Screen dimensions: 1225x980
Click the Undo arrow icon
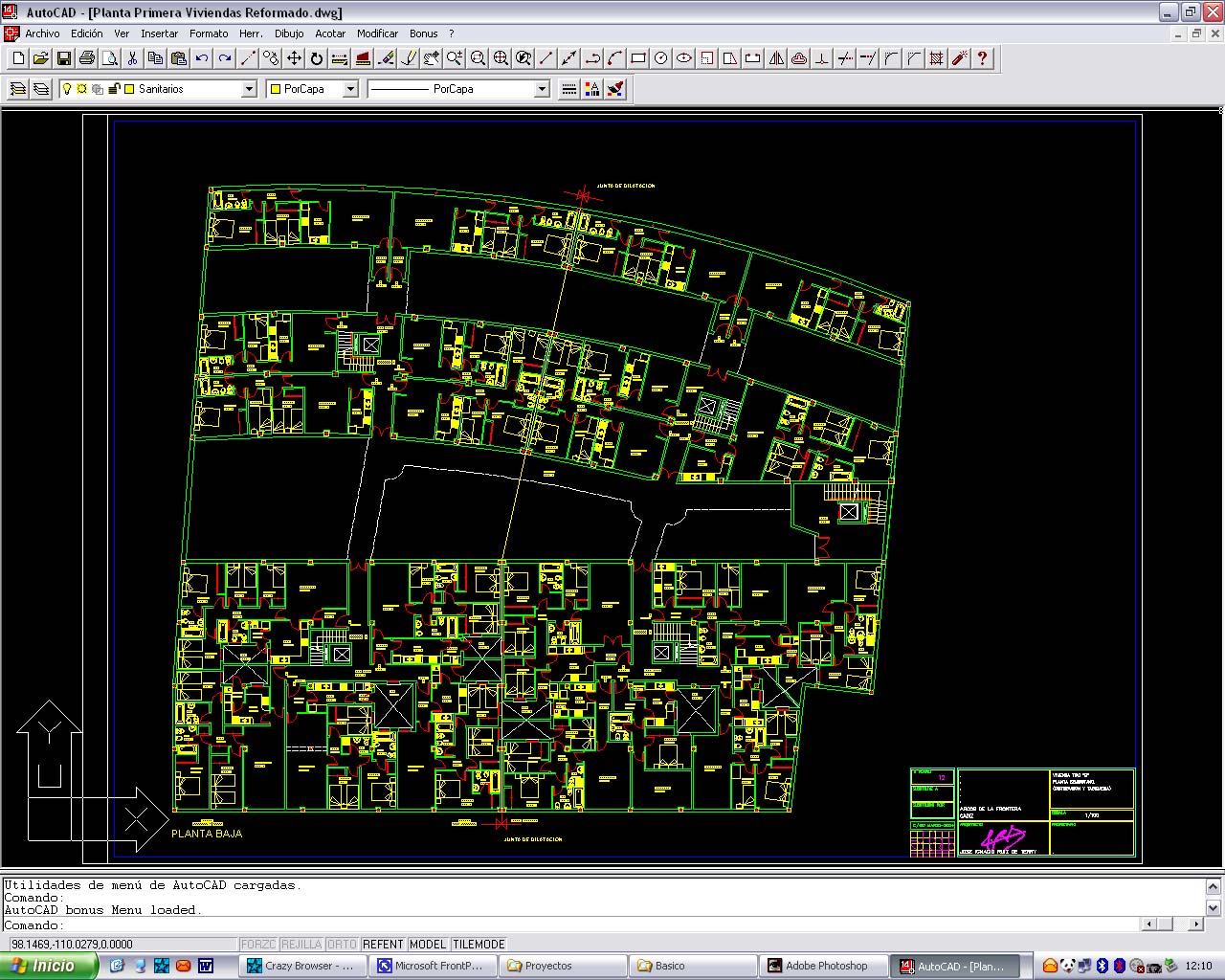tap(202, 58)
